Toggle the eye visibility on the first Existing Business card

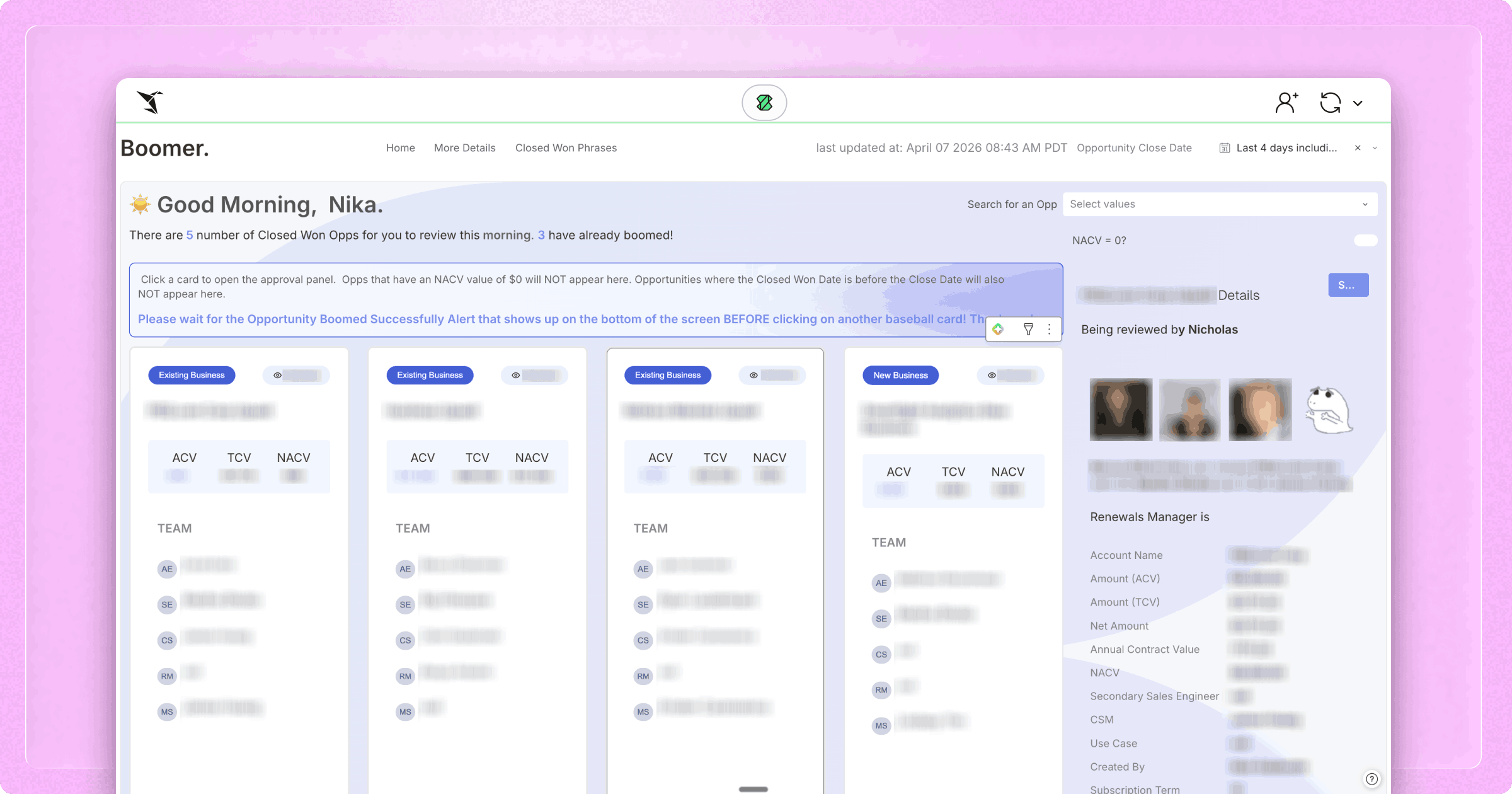point(277,375)
